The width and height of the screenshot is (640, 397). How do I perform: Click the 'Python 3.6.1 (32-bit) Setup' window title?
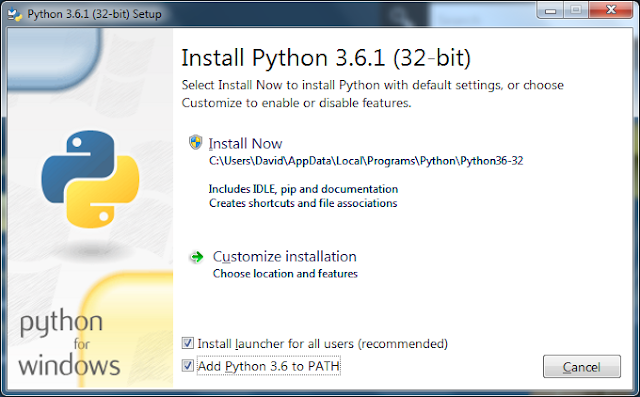click(x=94, y=14)
